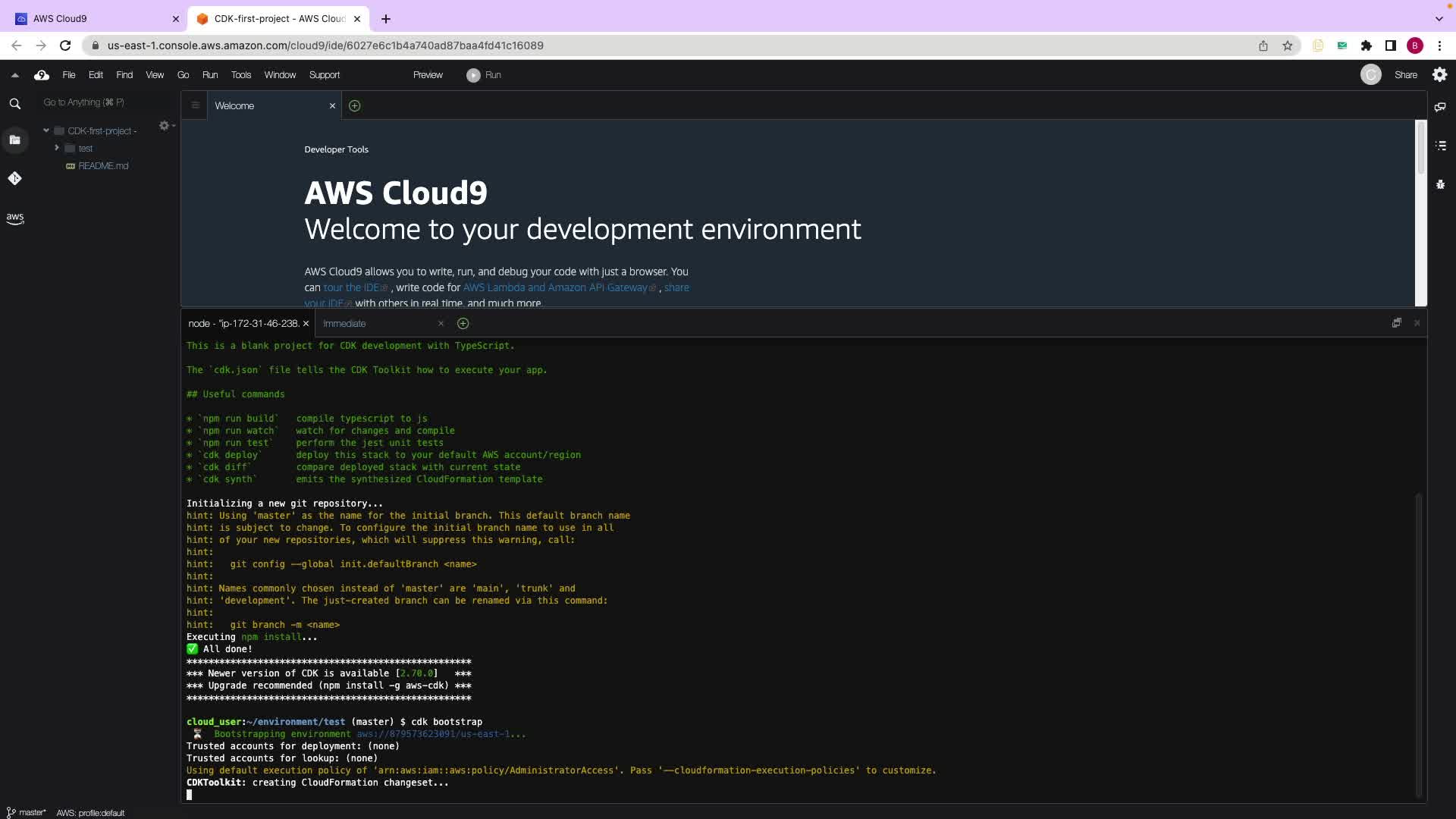Screen dimensions: 1456x819
Task: Open the Collaborate panel icon
Action: [1440, 107]
